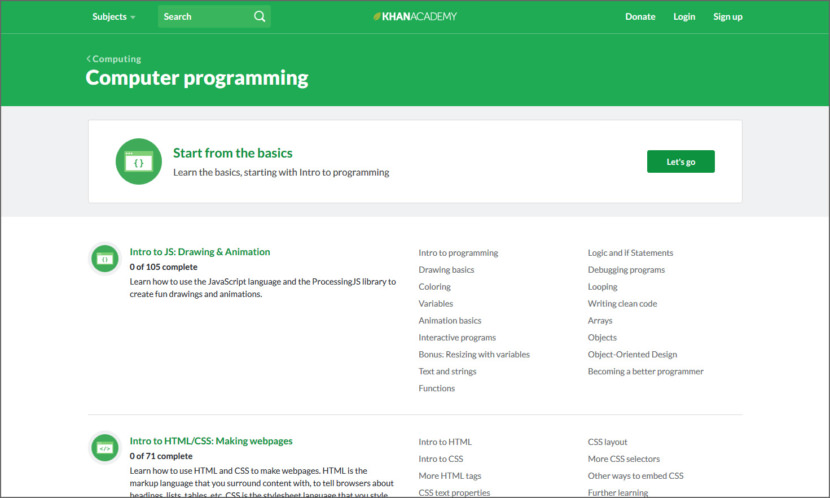Open Intro to HTML/CSS: Making webpages course
830x498 pixels.
tap(211, 441)
